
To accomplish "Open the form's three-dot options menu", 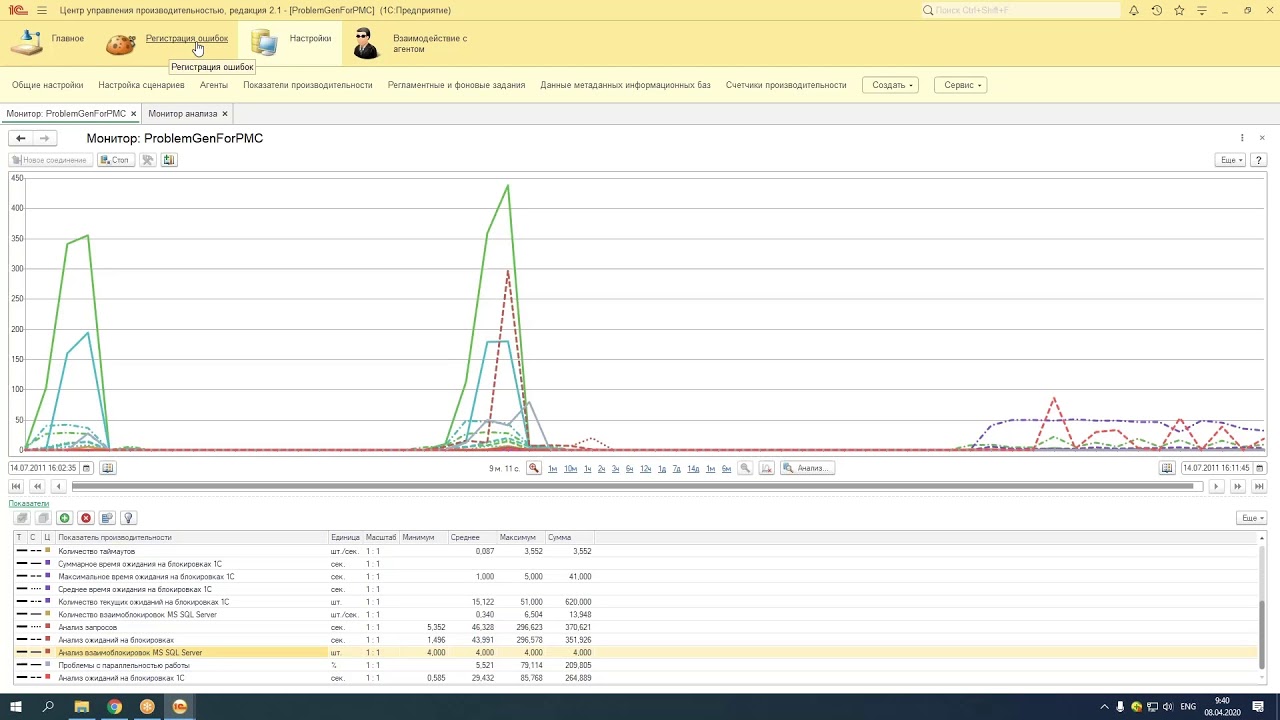I will click(1242, 138).
